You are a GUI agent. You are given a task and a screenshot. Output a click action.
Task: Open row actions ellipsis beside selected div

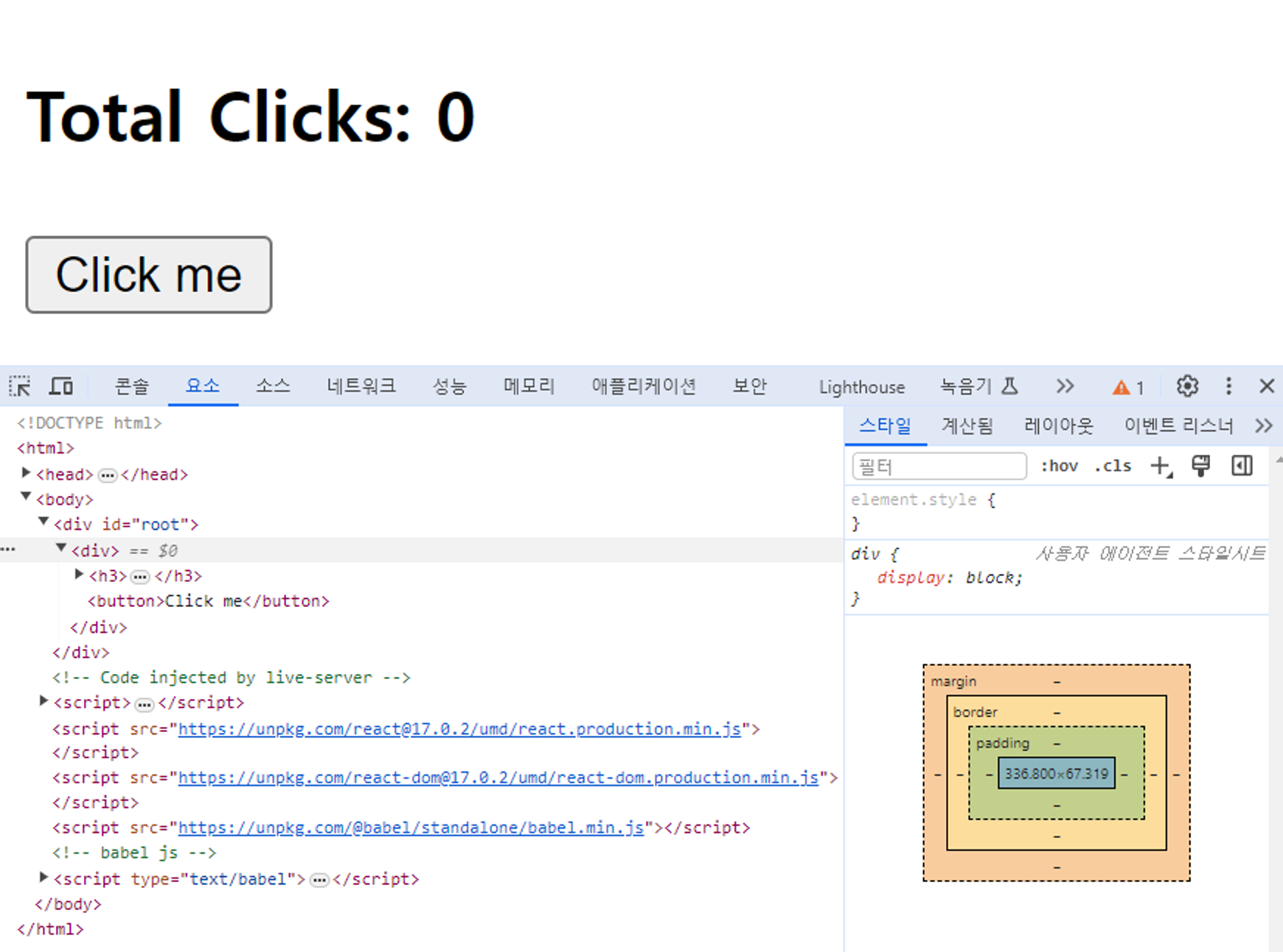pyautogui.click(x=8, y=549)
